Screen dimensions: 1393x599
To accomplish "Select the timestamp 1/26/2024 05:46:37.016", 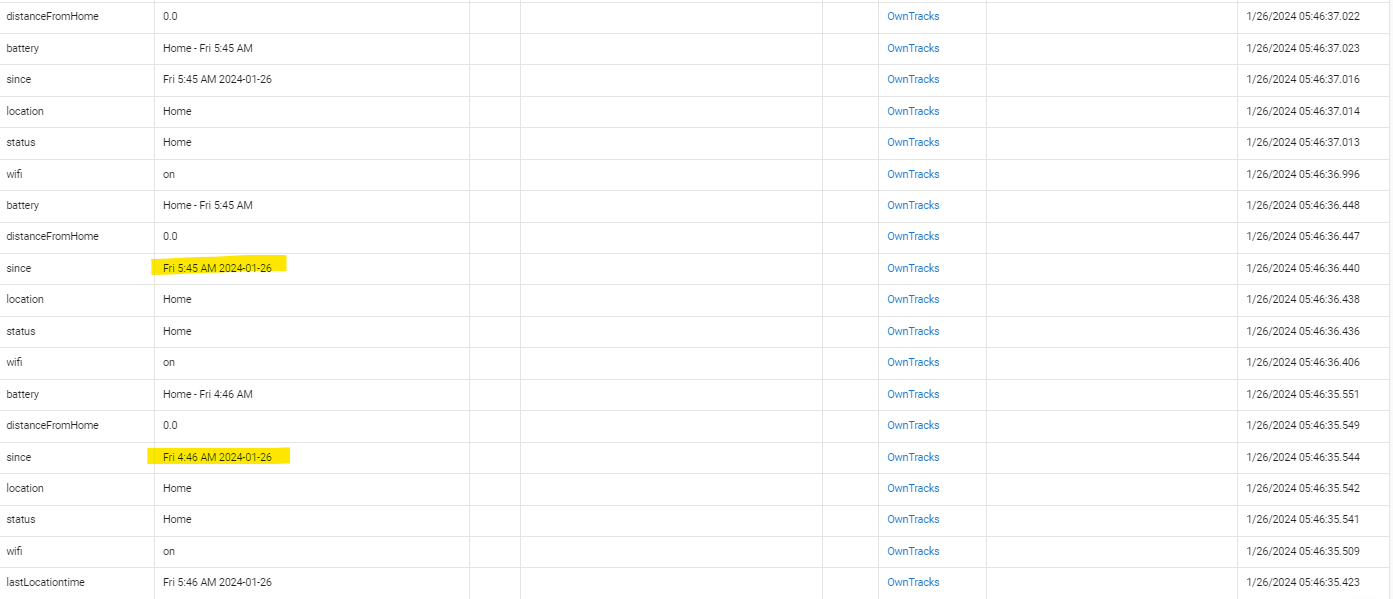I will click(x=1303, y=79).
